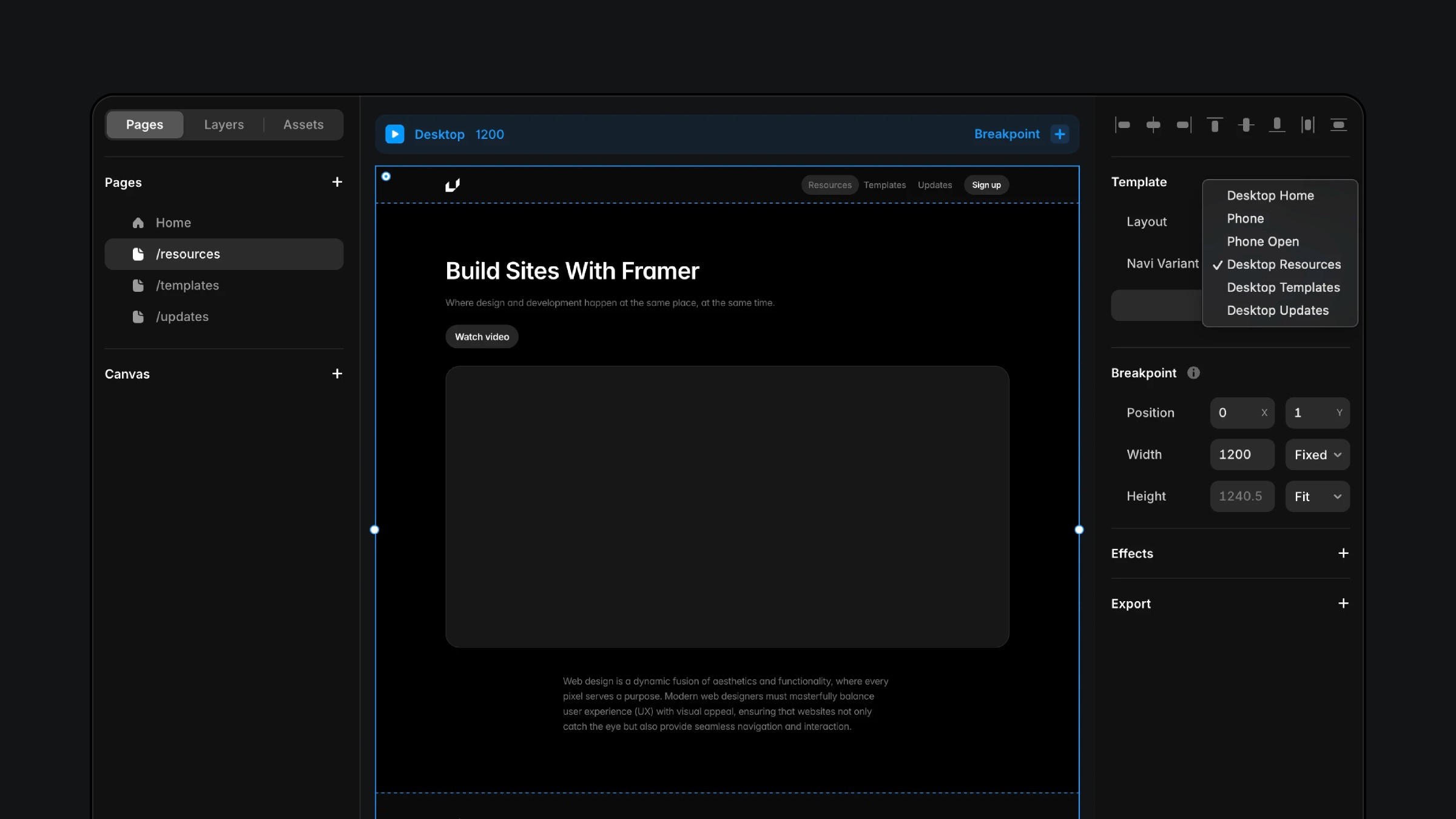Click the left edge resize handle

point(374,530)
